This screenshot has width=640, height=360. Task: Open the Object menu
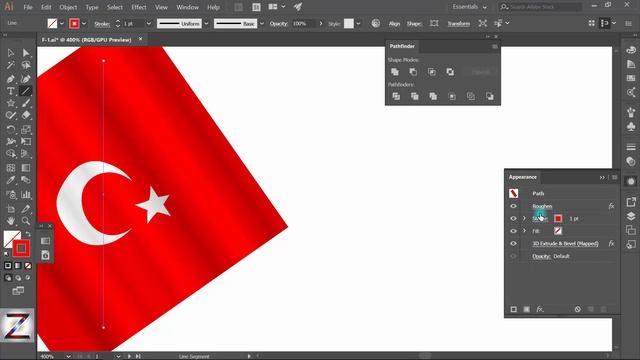(68, 7)
